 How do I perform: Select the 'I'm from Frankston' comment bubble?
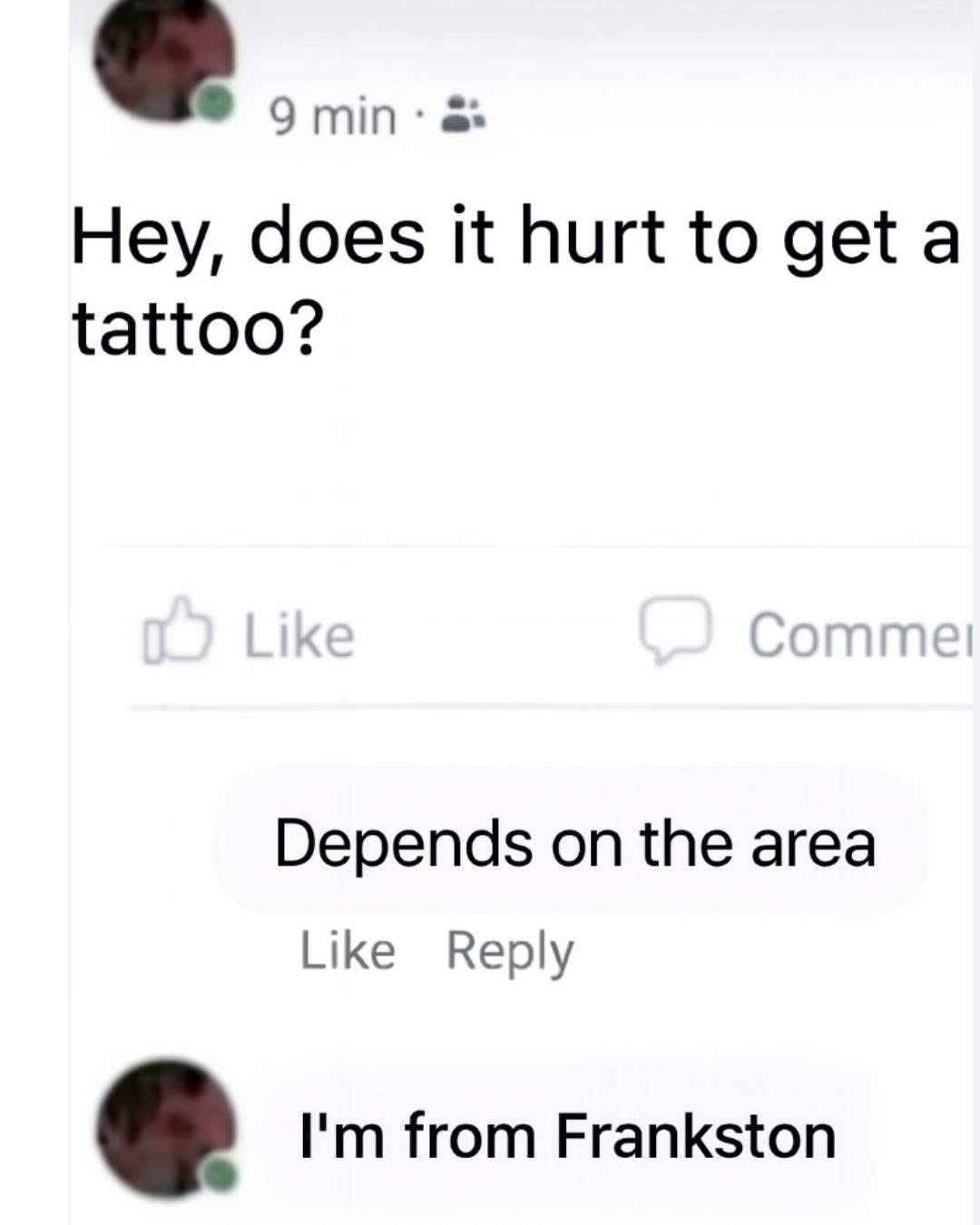570,1135
